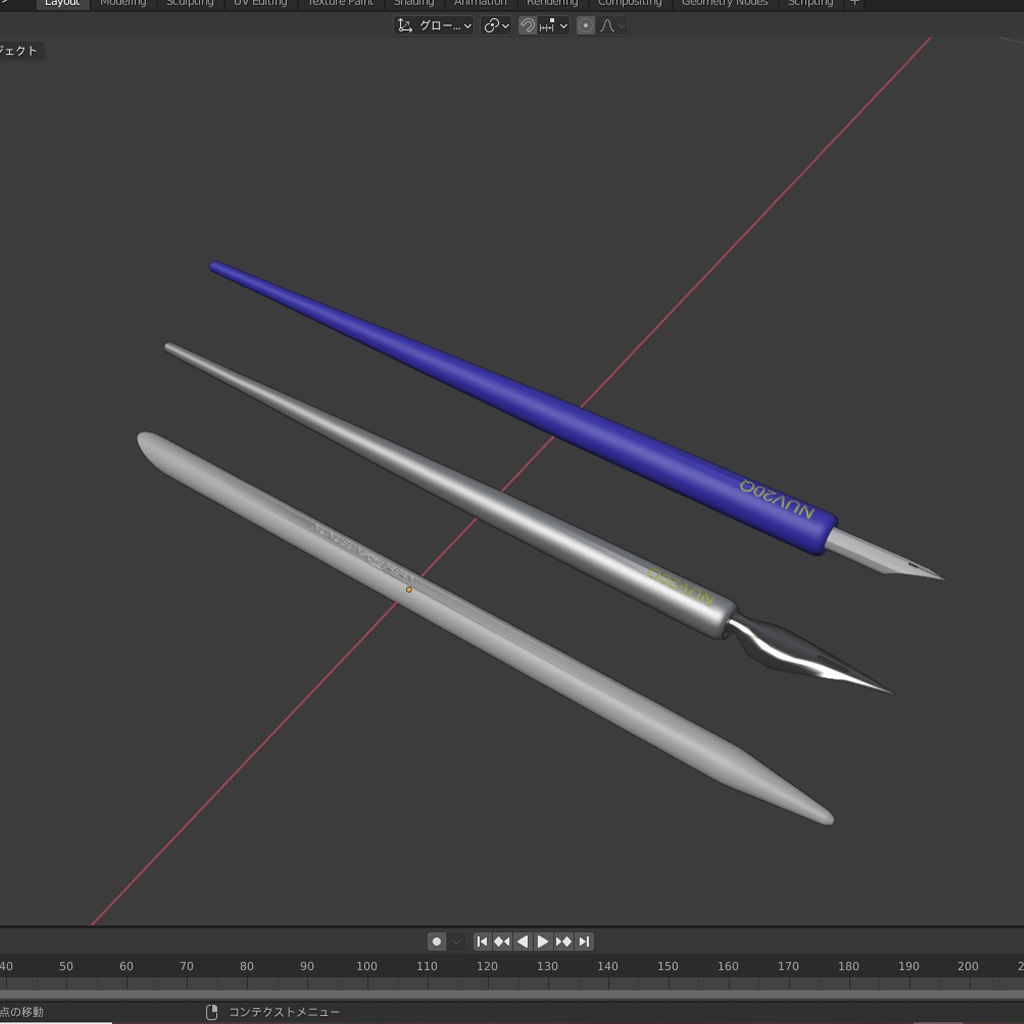Open the Geometry Nodes workspace tab
Screen dimensions: 1024x1024
click(x=724, y=3)
